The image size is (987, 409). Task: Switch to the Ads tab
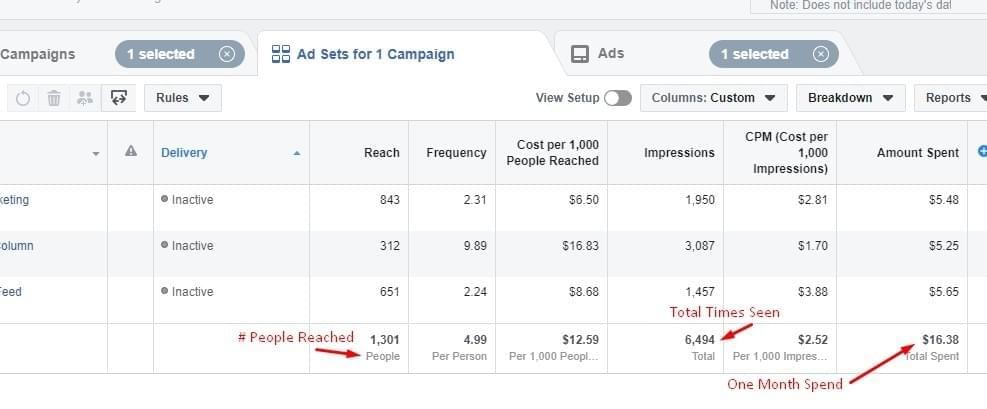(x=610, y=54)
